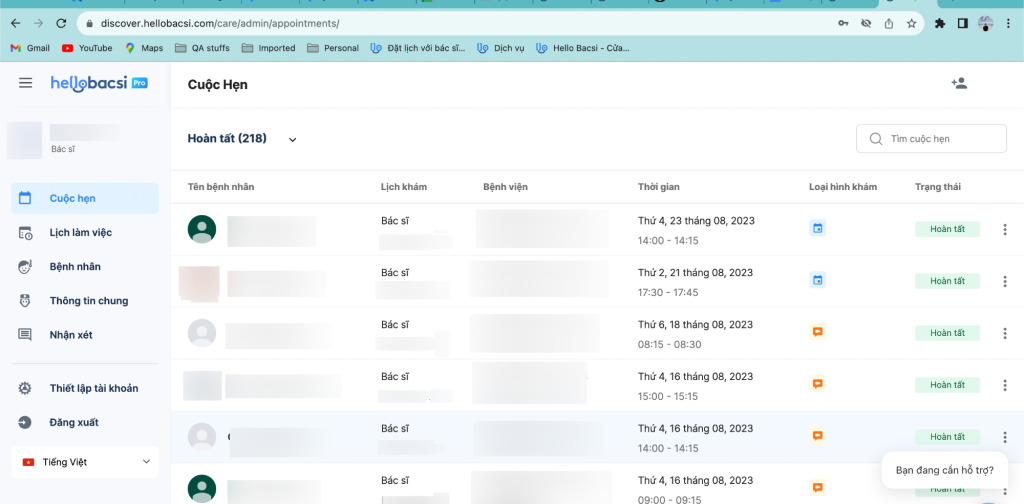The height and width of the screenshot is (504, 1024).
Task: Click the Bạn đang cần hỗ trợ? support bubble
Action: pos(943,470)
